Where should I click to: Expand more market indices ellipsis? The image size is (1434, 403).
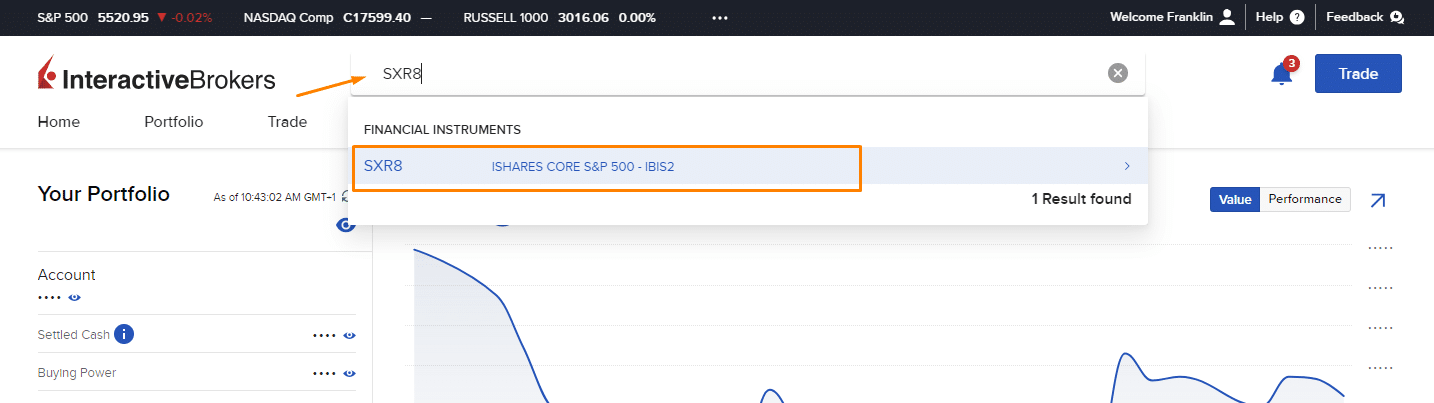tap(720, 18)
